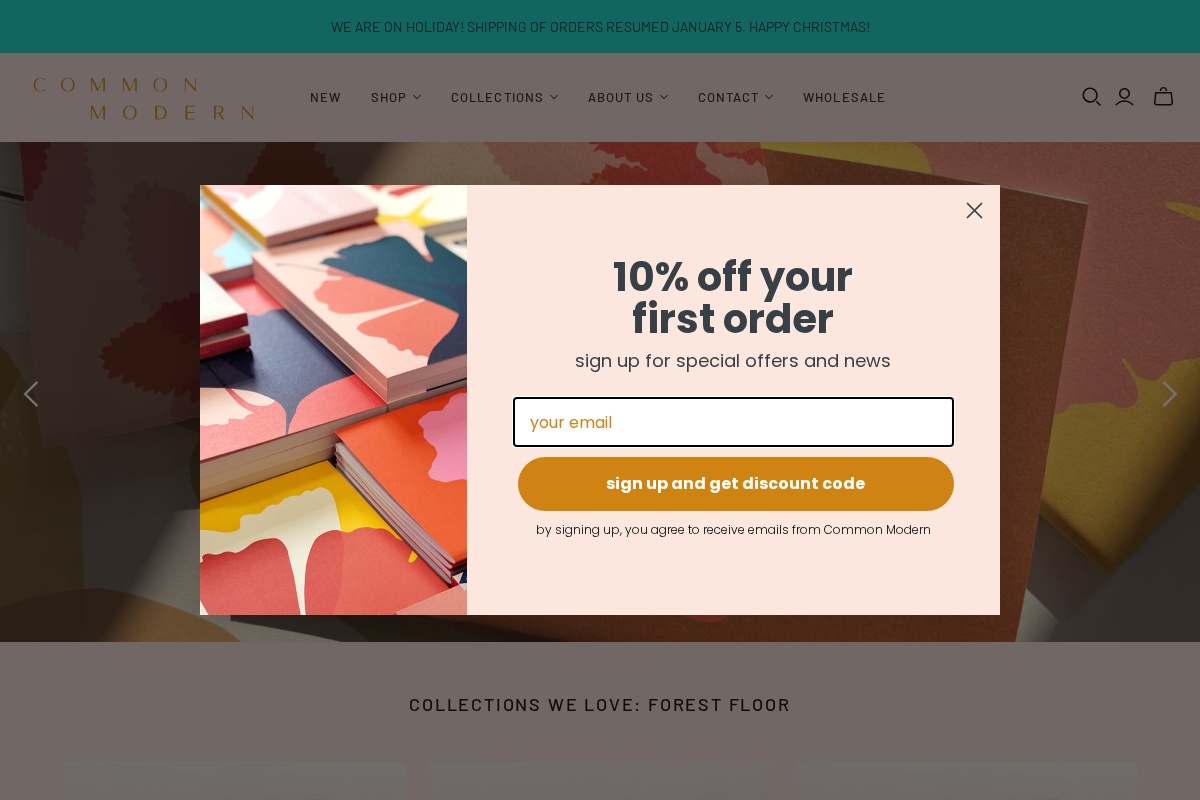Click the holiday shipping announcement banner

click(600, 26)
